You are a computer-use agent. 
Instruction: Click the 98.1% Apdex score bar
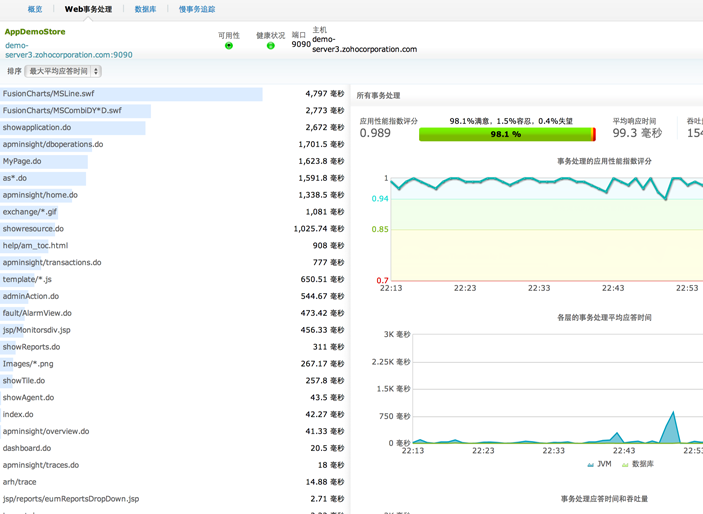[506, 134]
